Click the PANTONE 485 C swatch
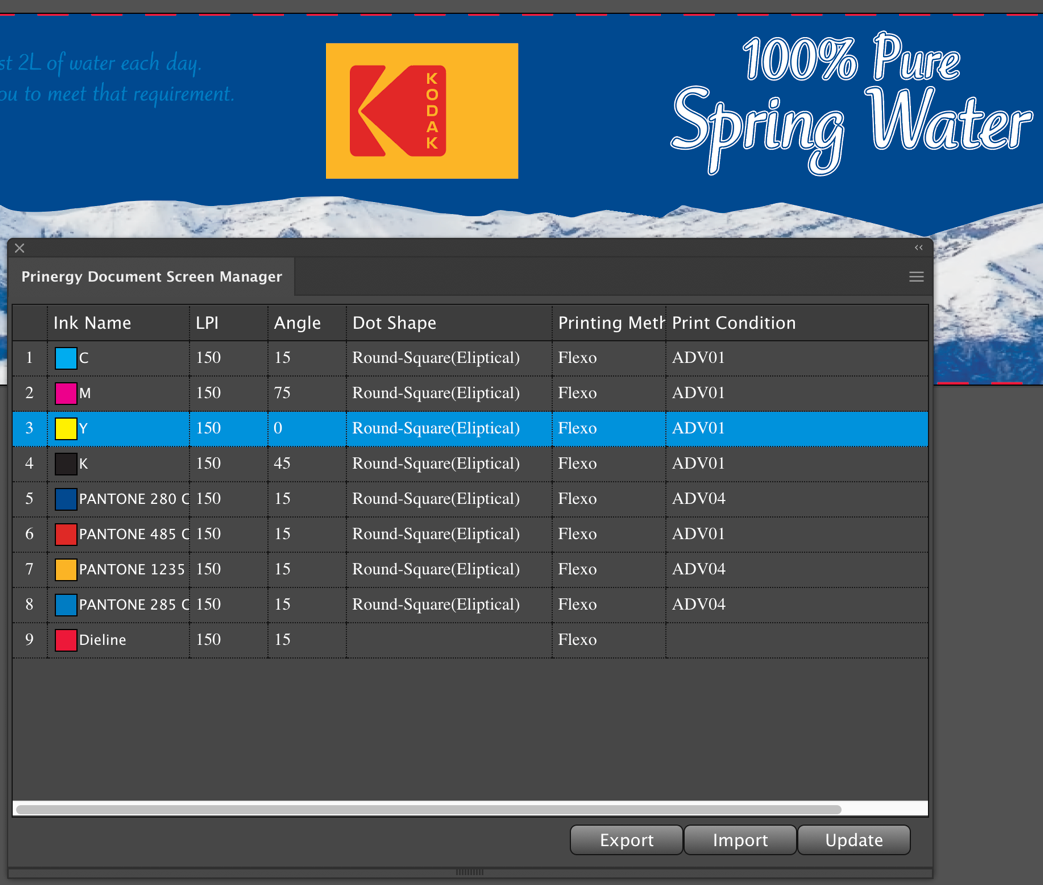Image resolution: width=1043 pixels, height=885 pixels. (66, 534)
